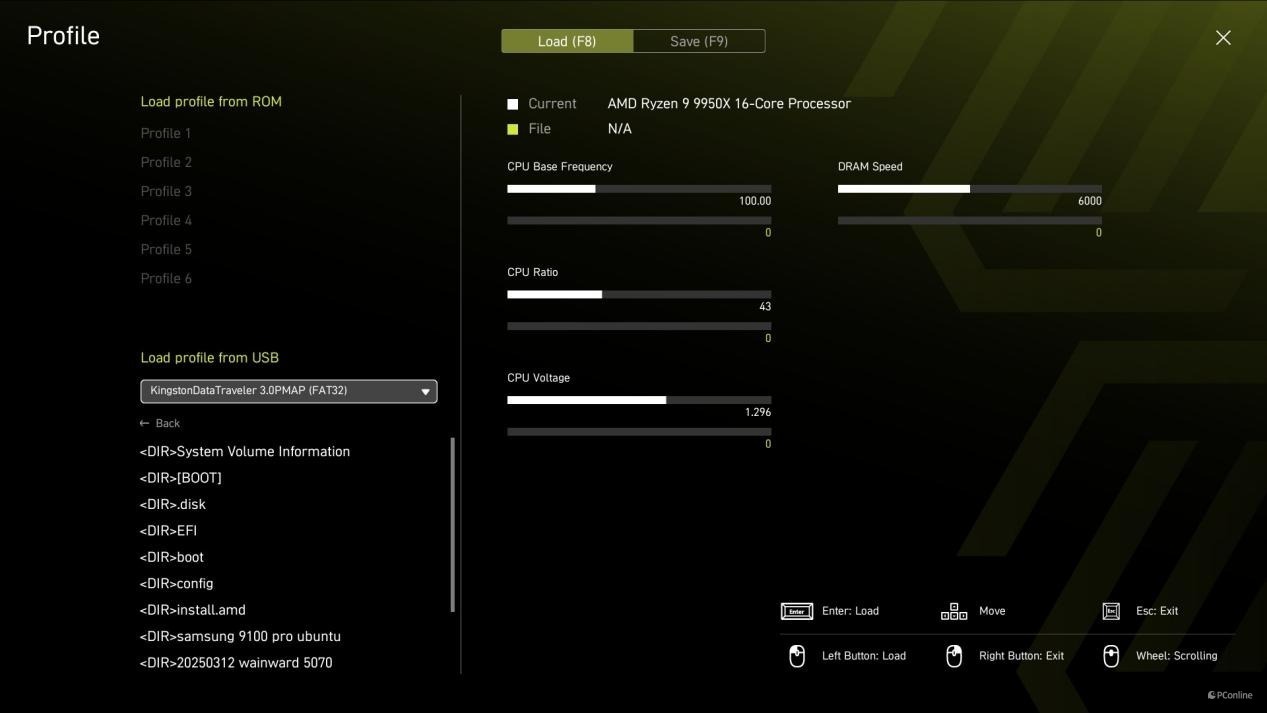Viewport: 1267px width, 713px height.
Task: Switch to the Save (F9) tab
Action: 699,41
